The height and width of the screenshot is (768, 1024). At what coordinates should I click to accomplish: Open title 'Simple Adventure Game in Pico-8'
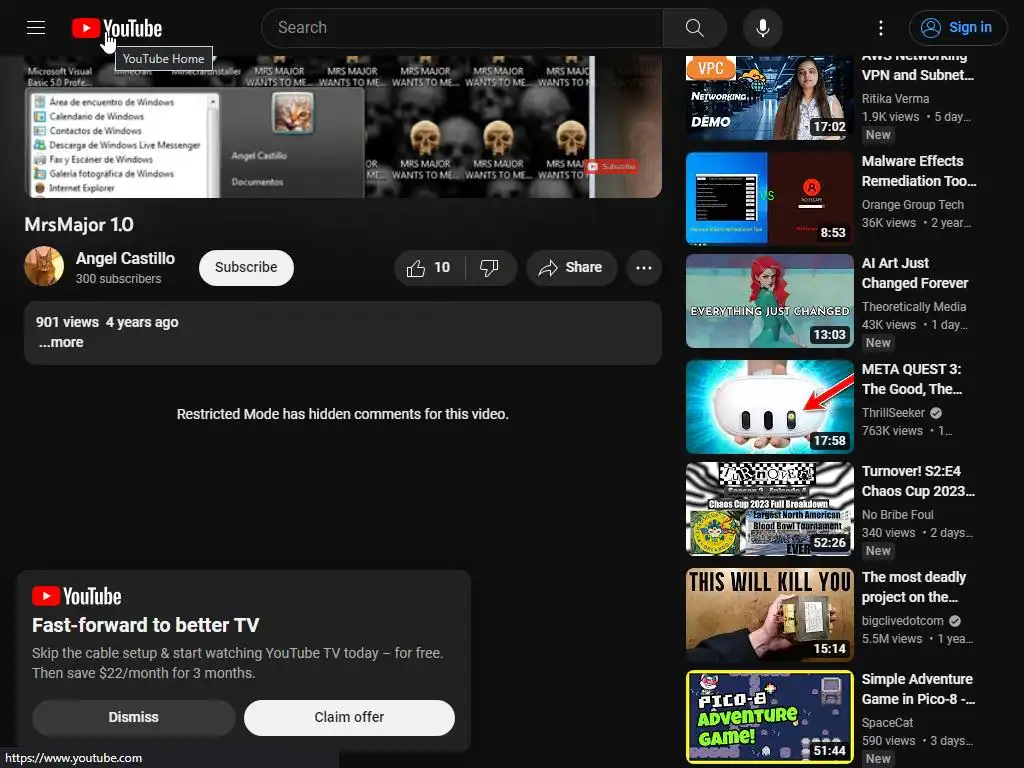click(918, 689)
